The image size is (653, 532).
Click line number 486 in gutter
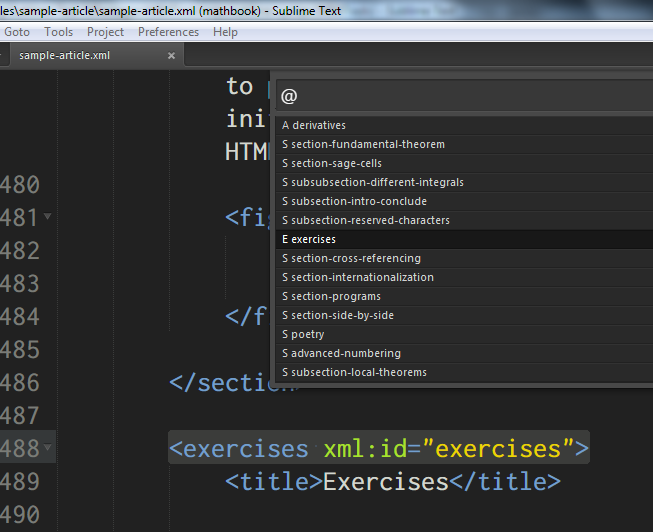(x=20, y=383)
